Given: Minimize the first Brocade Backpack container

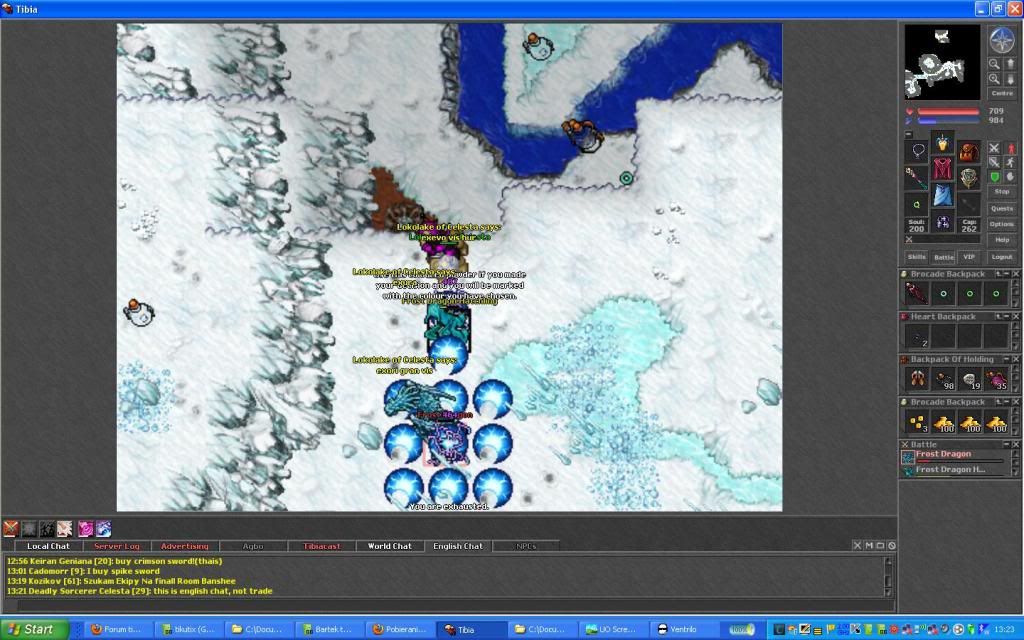Looking at the screenshot, I should (1007, 274).
